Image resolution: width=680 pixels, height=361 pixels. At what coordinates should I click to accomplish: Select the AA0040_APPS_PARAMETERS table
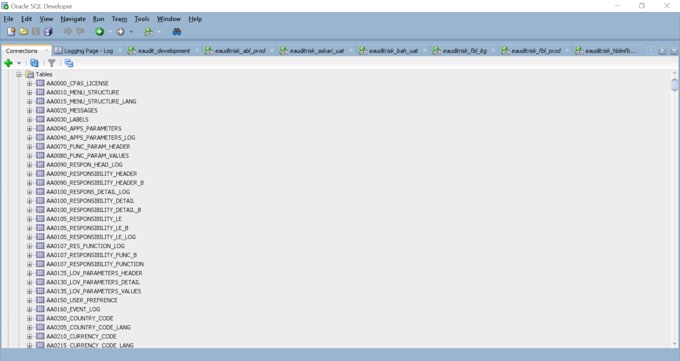tap(84, 128)
